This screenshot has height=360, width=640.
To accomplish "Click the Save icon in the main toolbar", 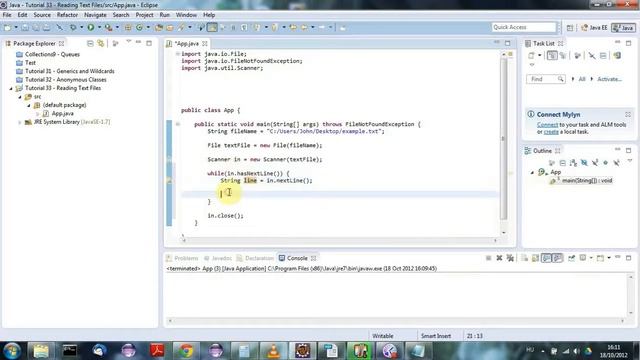I will click(x=25, y=27).
